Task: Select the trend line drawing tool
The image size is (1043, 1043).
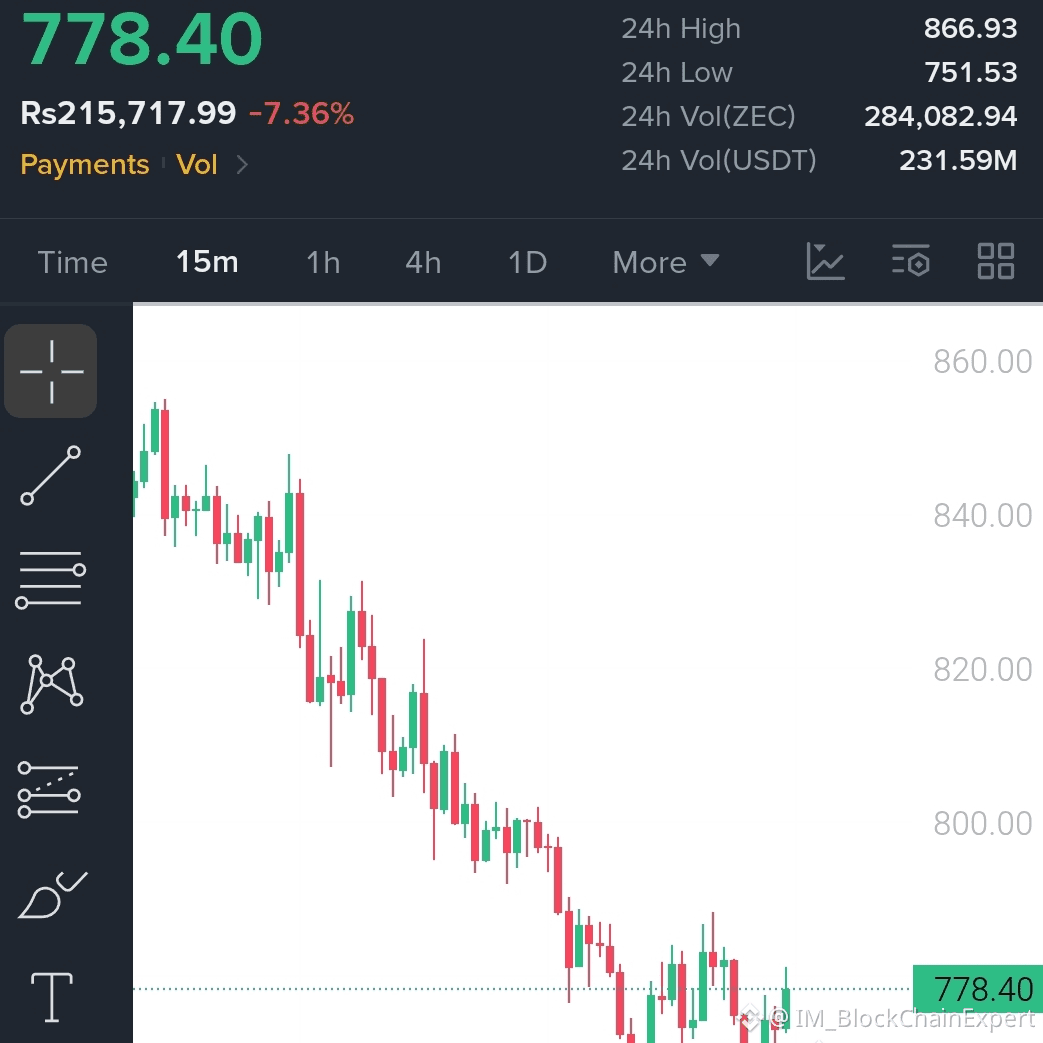Action: click(51, 475)
